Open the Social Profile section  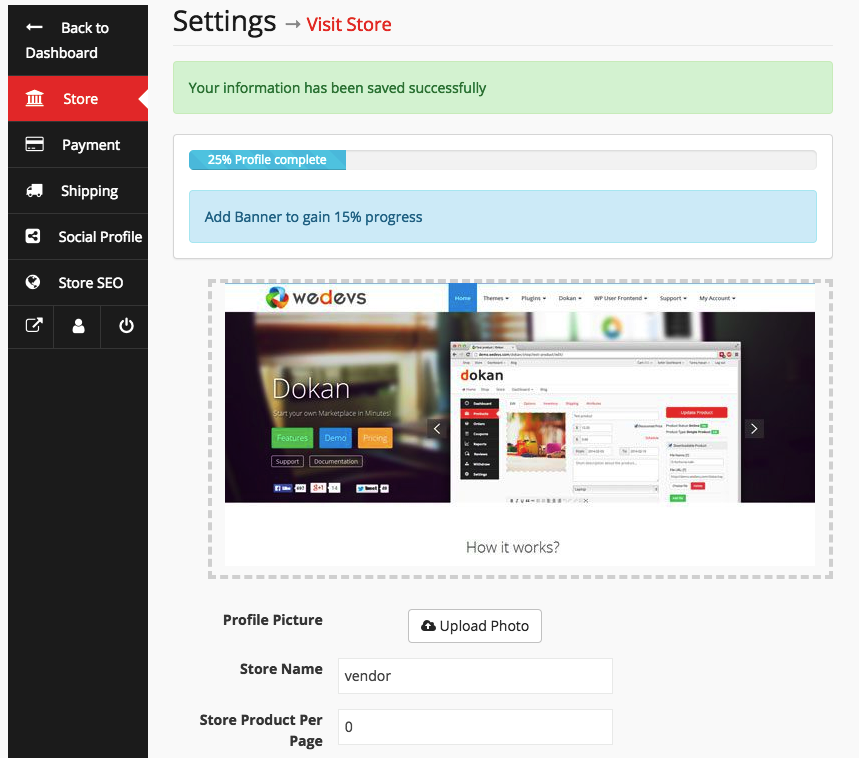[x=78, y=237]
